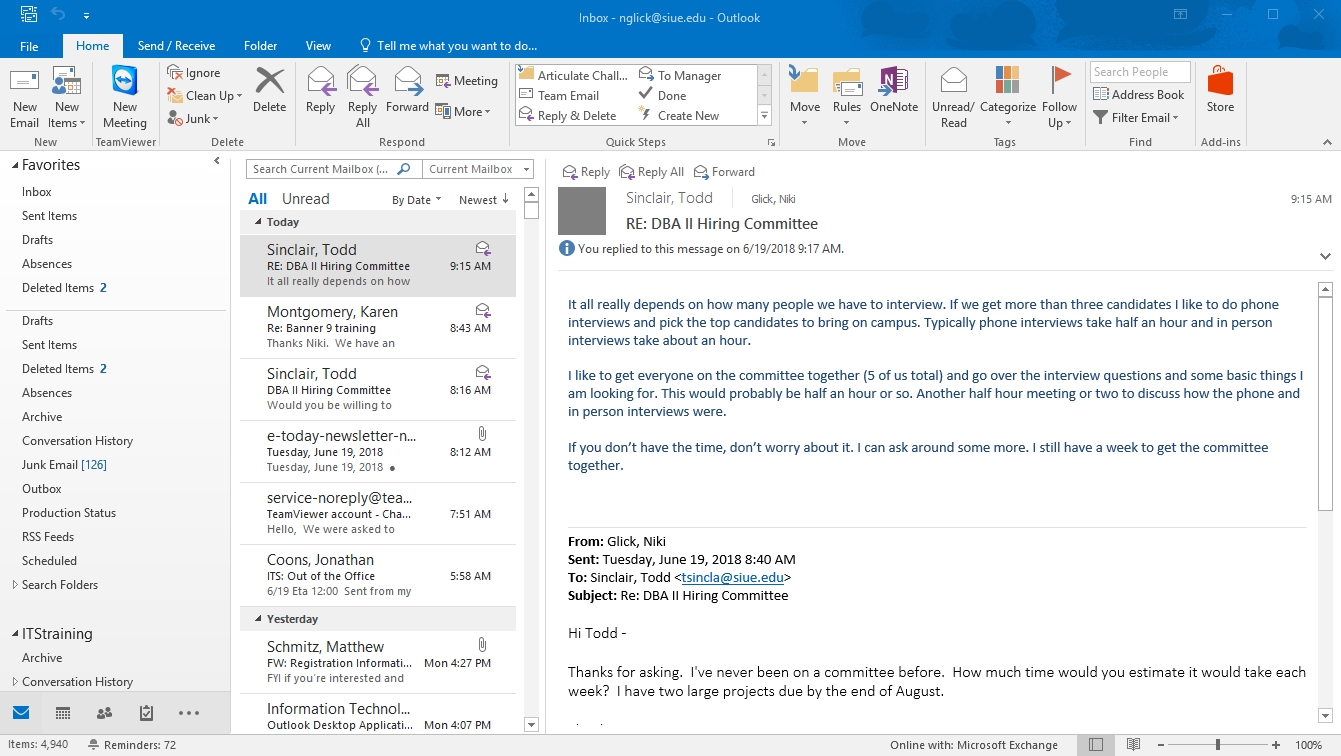Open the Send / Receive ribbon tab
The height and width of the screenshot is (756, 1341).
pos(176,46)
